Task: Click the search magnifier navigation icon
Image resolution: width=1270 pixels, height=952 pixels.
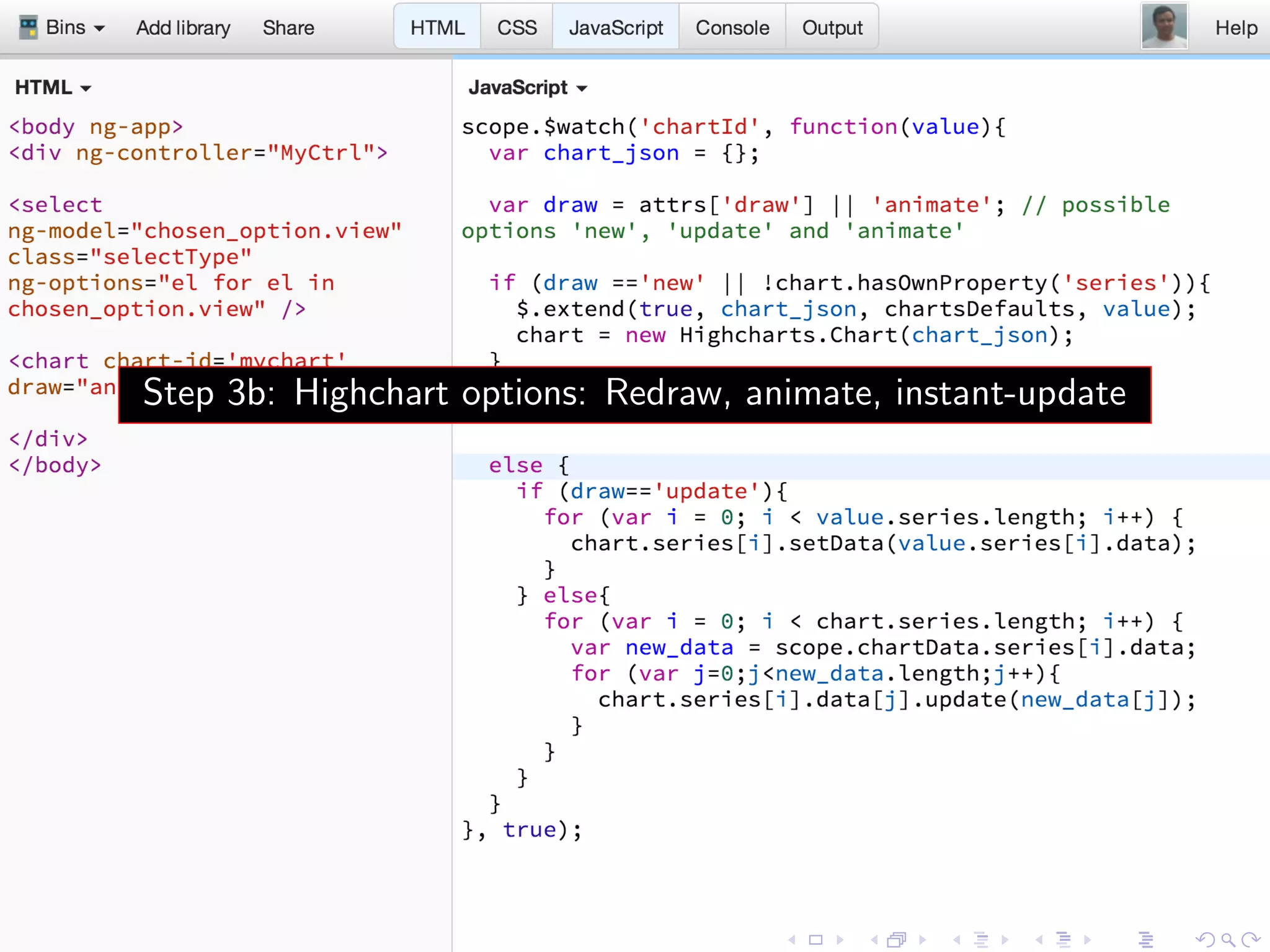Action: tap(1227, 940)
